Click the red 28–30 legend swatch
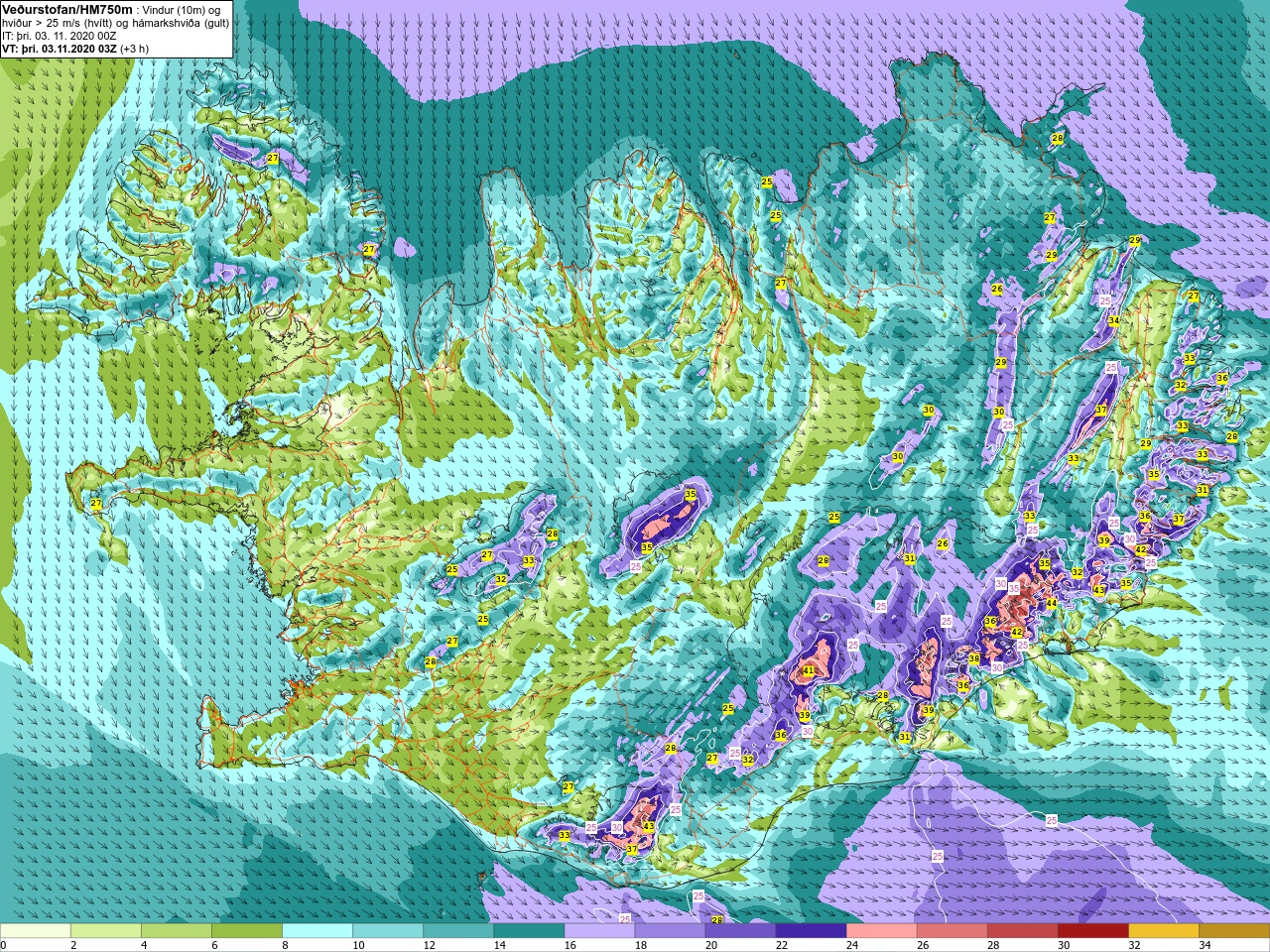 pyautogui.click(x=1022, y=931)
